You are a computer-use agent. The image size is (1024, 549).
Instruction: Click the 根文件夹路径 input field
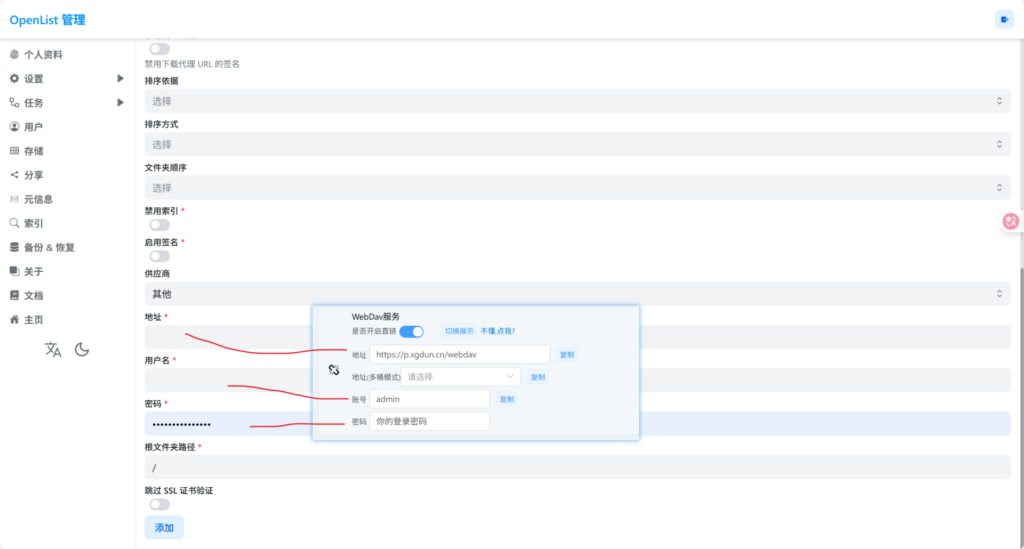(577, 467)
